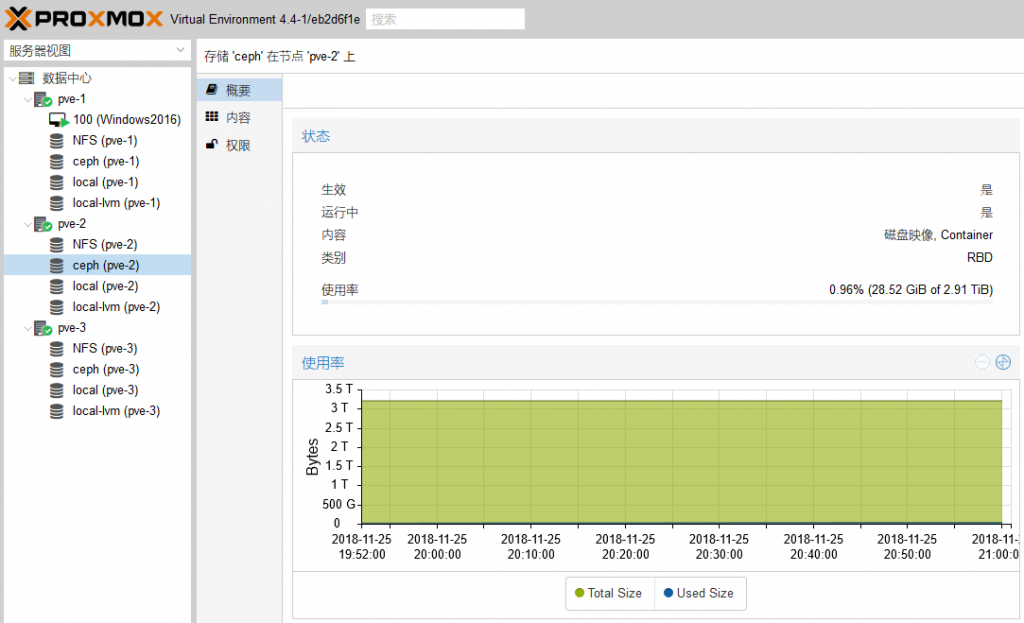The width and height of the screenshot is (1024, 623).
Task: Select ceph (pve-2) storage icon
Action: pos(57,266)
